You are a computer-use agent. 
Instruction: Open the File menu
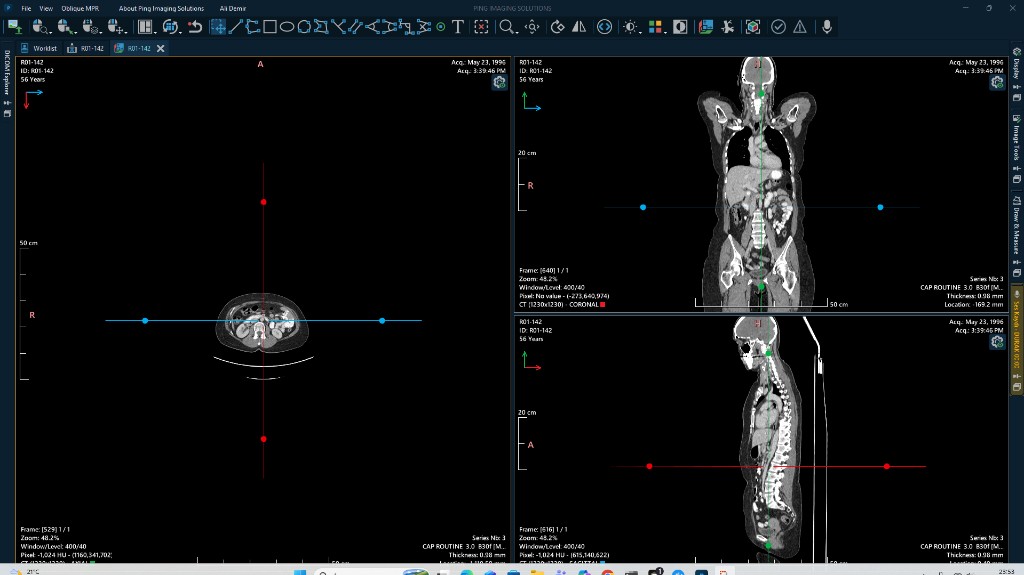coord(26,8)
